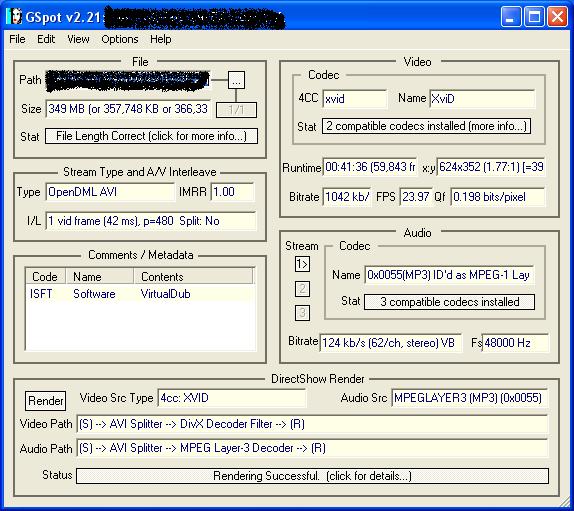This screenshot has height=511, width=574.
Task: Click the FPS field showing 23.97
Action: tap(415, 197)
